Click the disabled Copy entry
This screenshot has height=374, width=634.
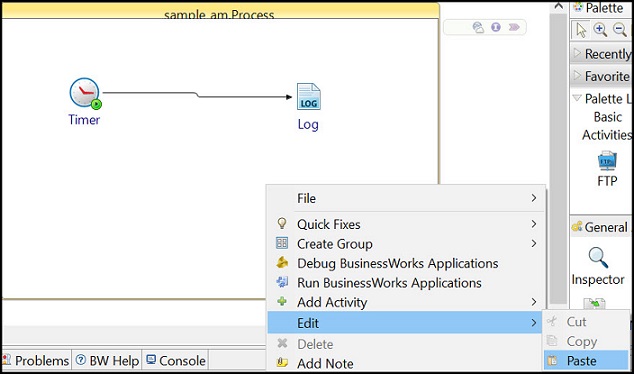pos(586,341)
